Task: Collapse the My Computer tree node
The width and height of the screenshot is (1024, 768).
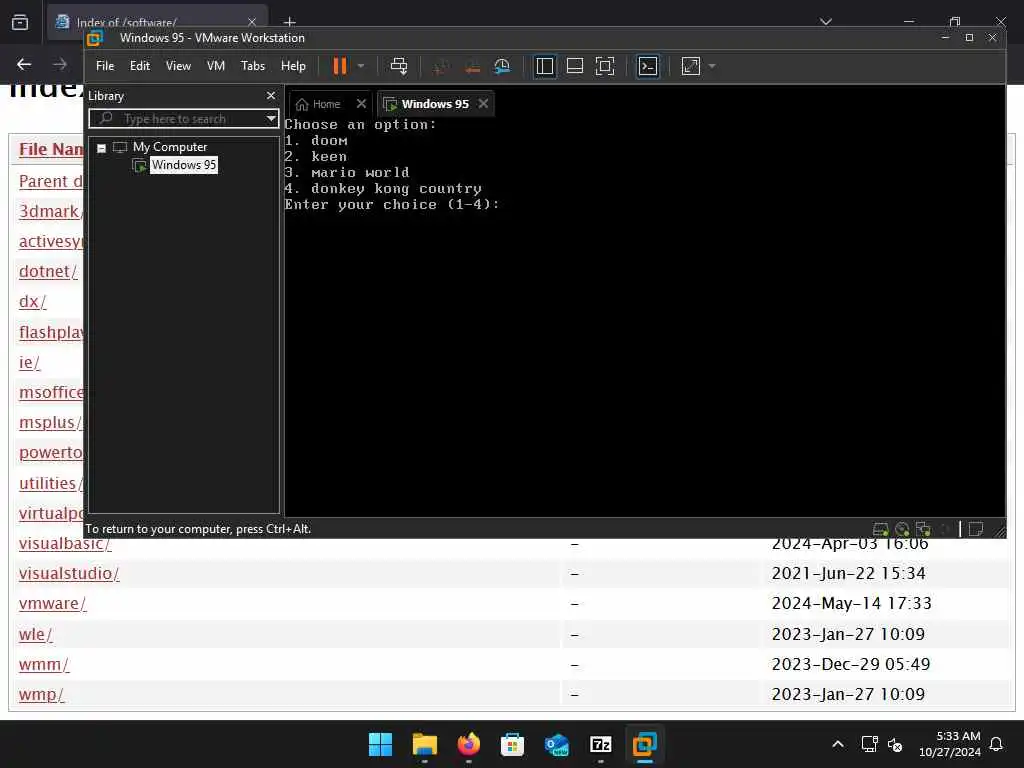Action: 101,148
